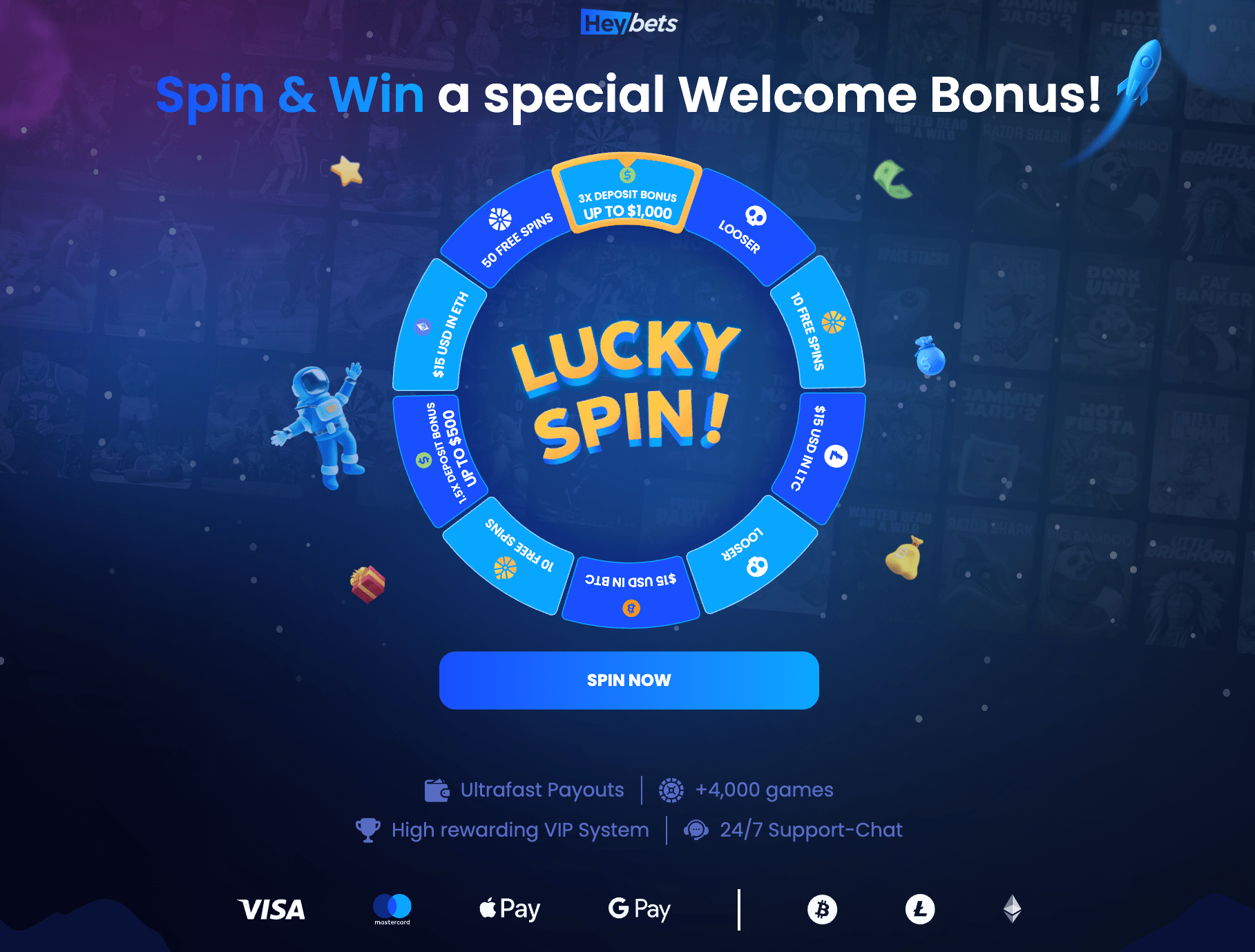This screenshot has height=952, width=1255.
Task: Select the 3X Deposit Bonus wheel segment
Action: pos(627,195)
